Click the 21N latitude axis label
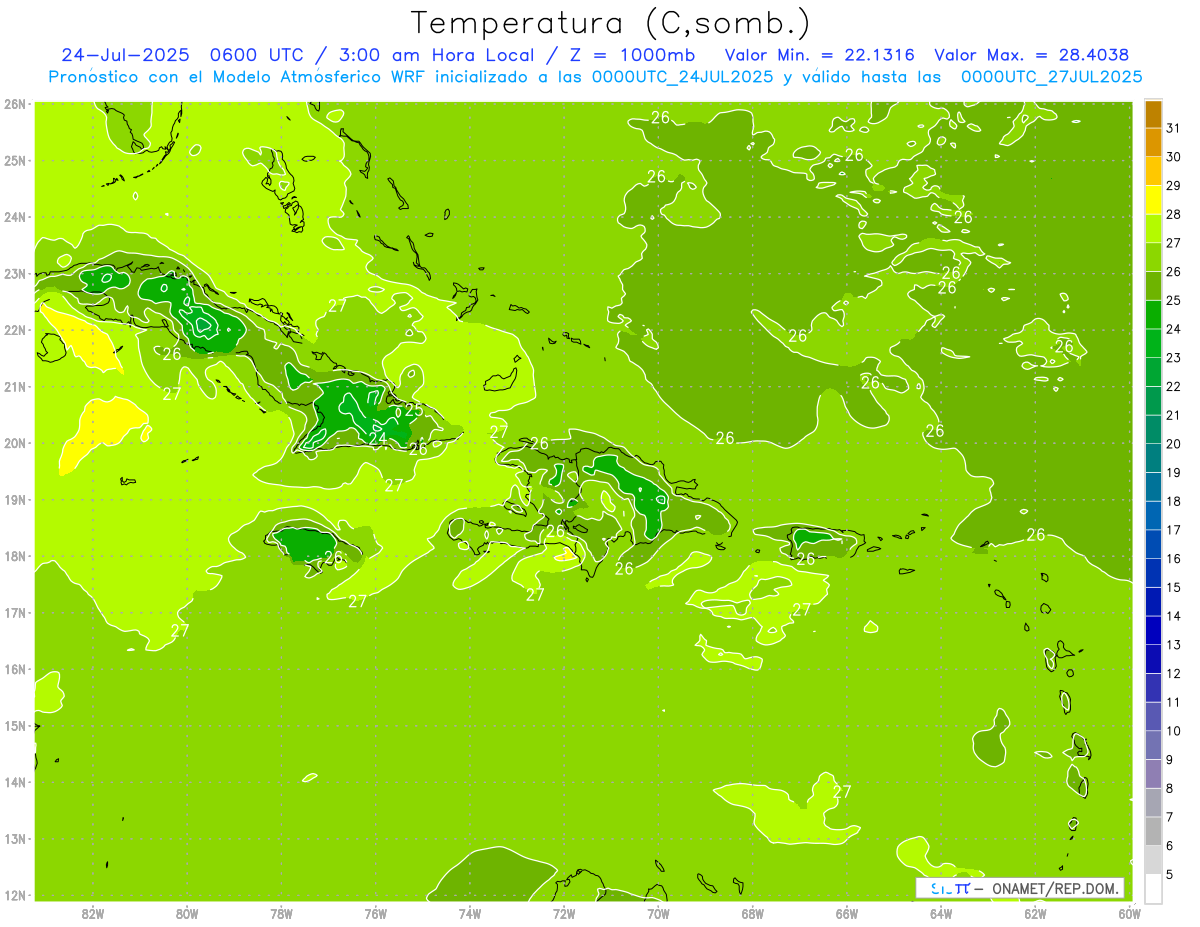 click(14, 386)
